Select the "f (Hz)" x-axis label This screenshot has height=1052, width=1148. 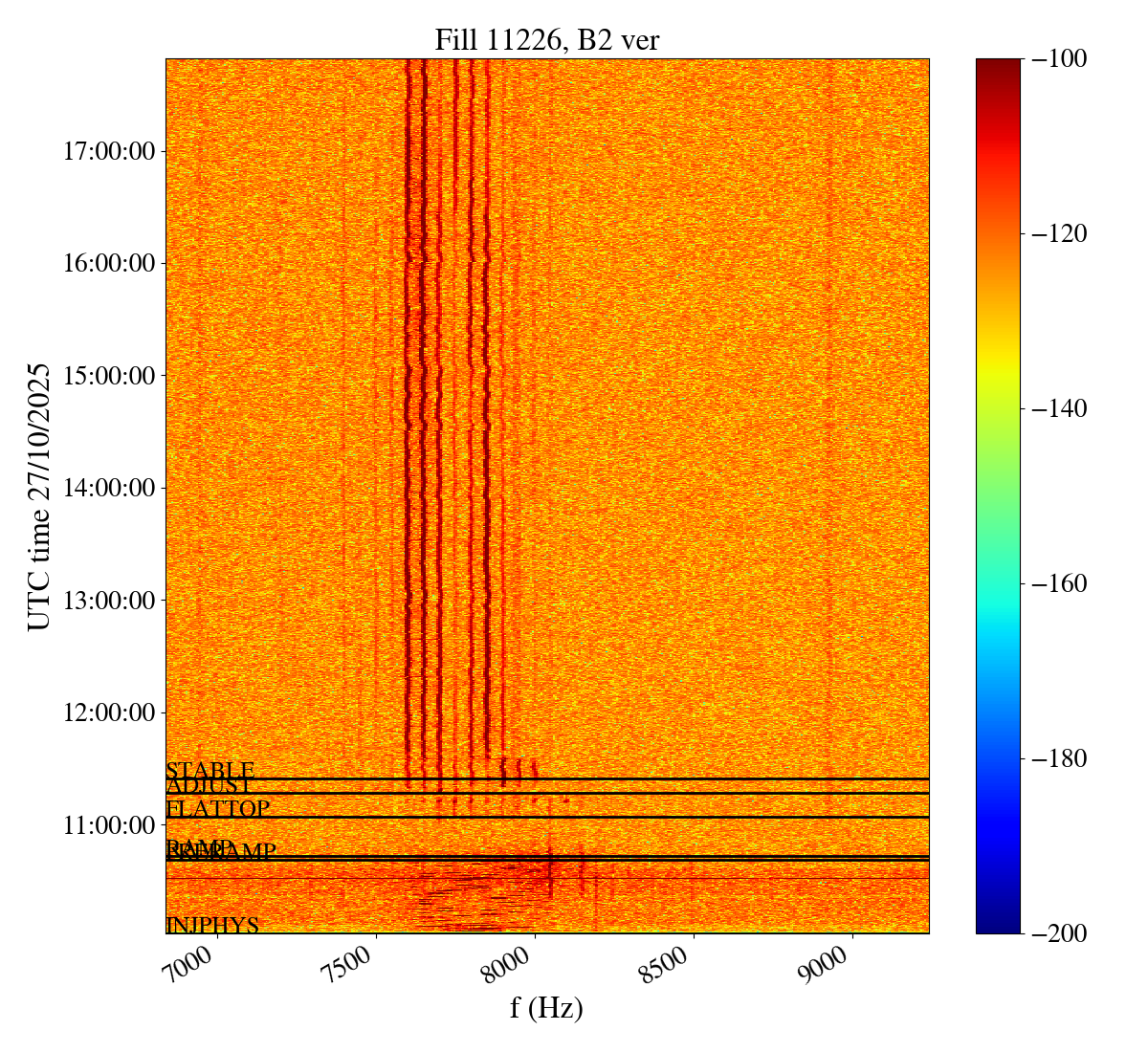546,1008
